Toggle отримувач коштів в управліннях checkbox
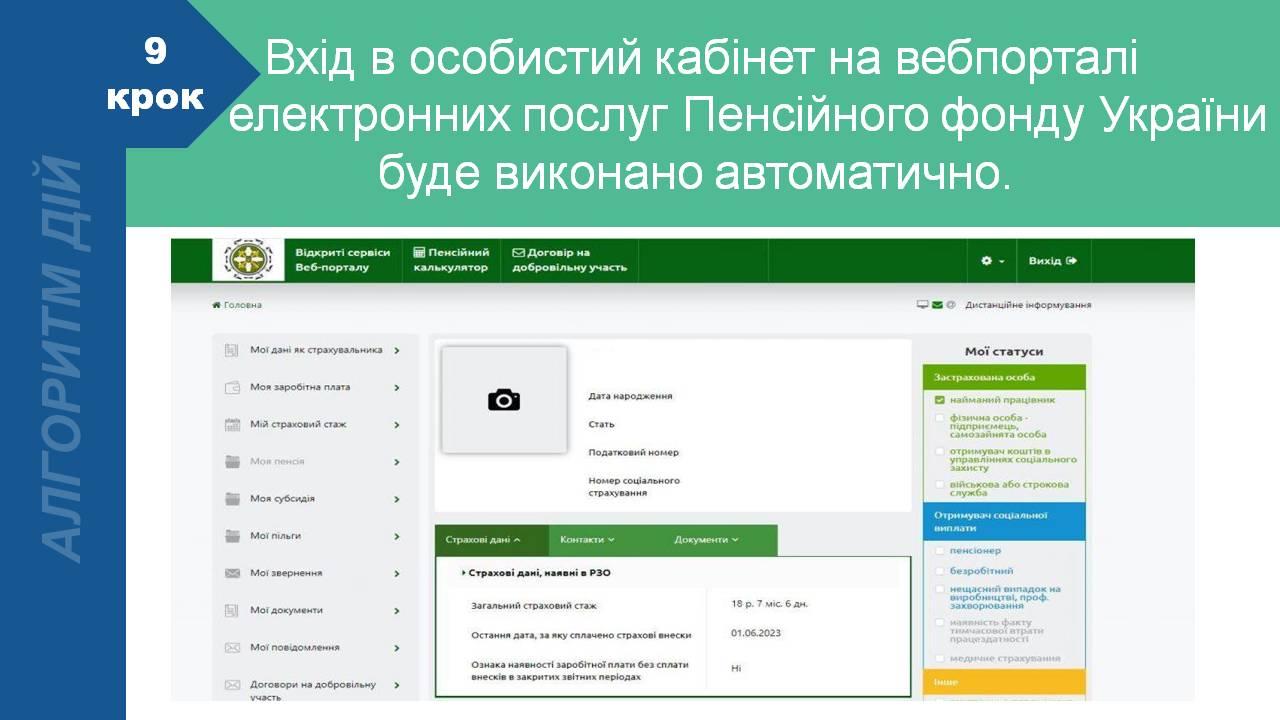This screenshot has height=720, width=1280. click(x=940, y=451)
